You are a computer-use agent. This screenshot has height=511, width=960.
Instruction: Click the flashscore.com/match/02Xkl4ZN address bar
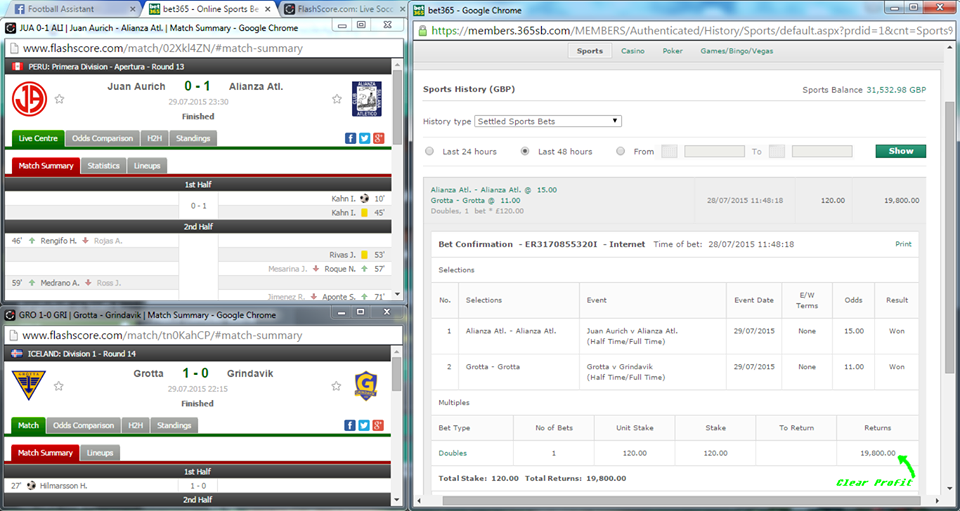pos(204,48)
